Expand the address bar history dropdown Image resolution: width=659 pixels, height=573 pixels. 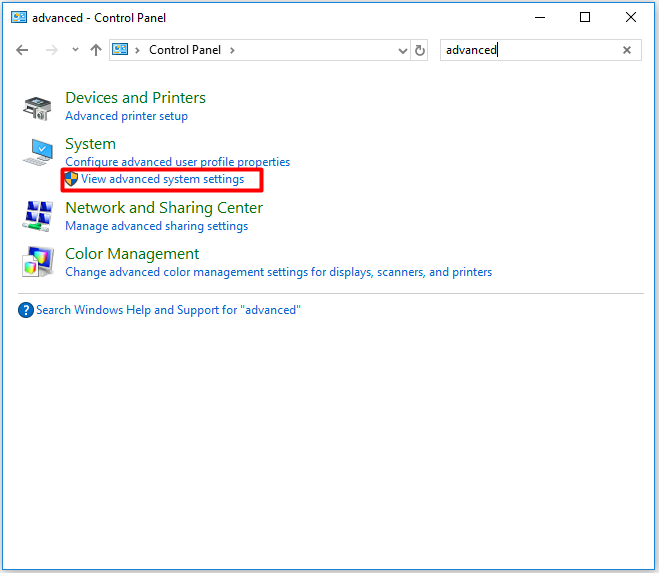tap(402, 51)
